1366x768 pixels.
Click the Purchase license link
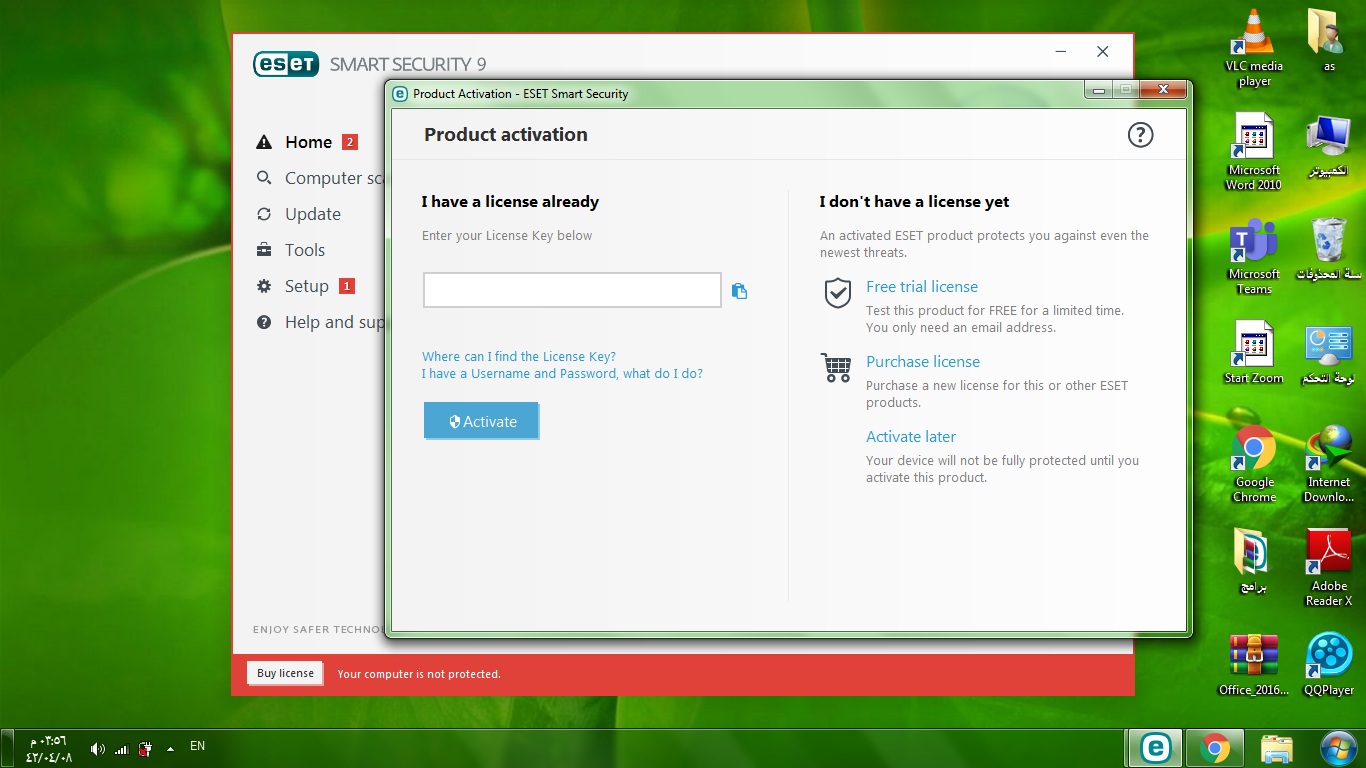click(x=923, y=361)
